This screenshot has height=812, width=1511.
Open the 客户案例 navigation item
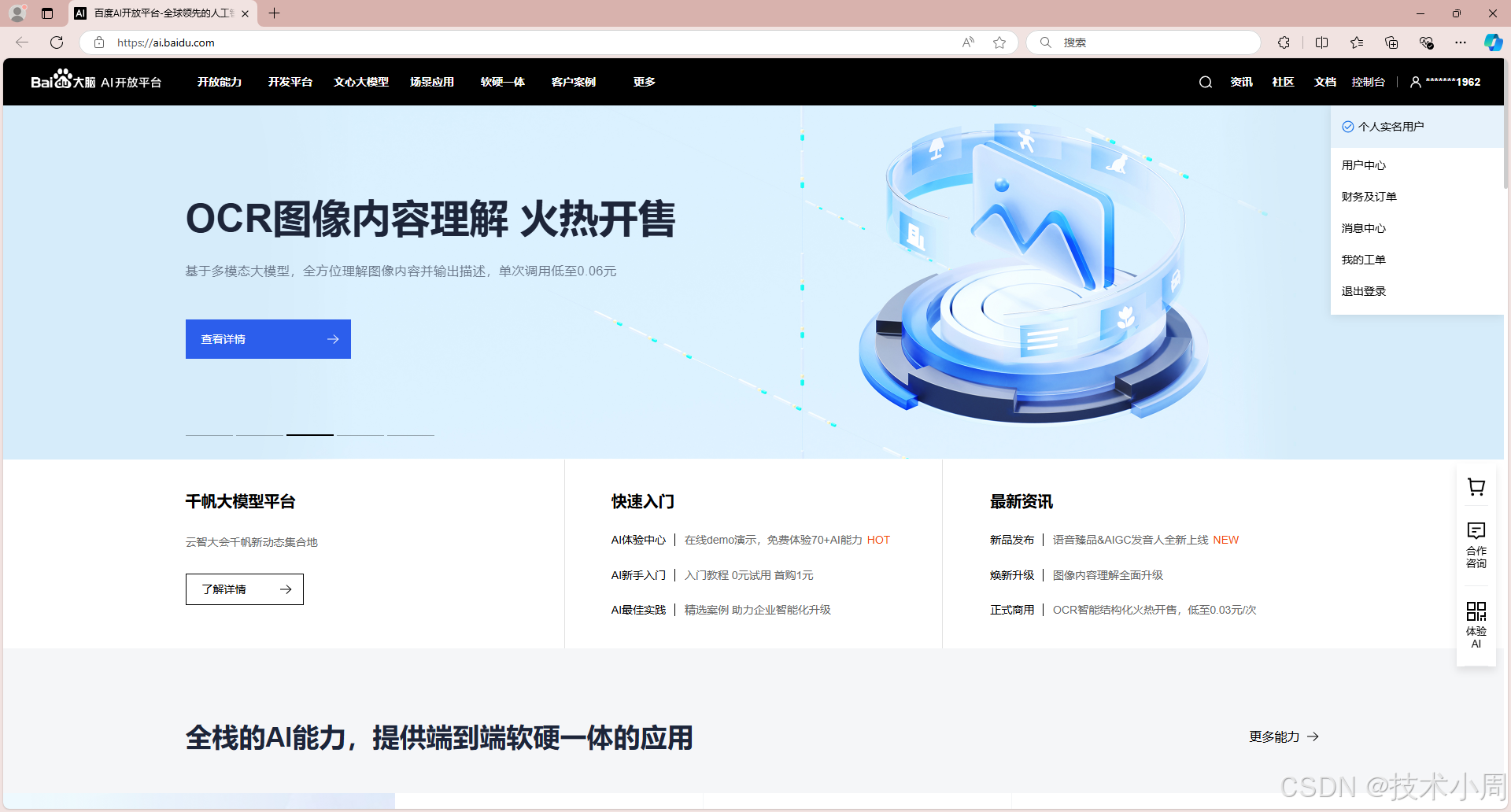574,82
